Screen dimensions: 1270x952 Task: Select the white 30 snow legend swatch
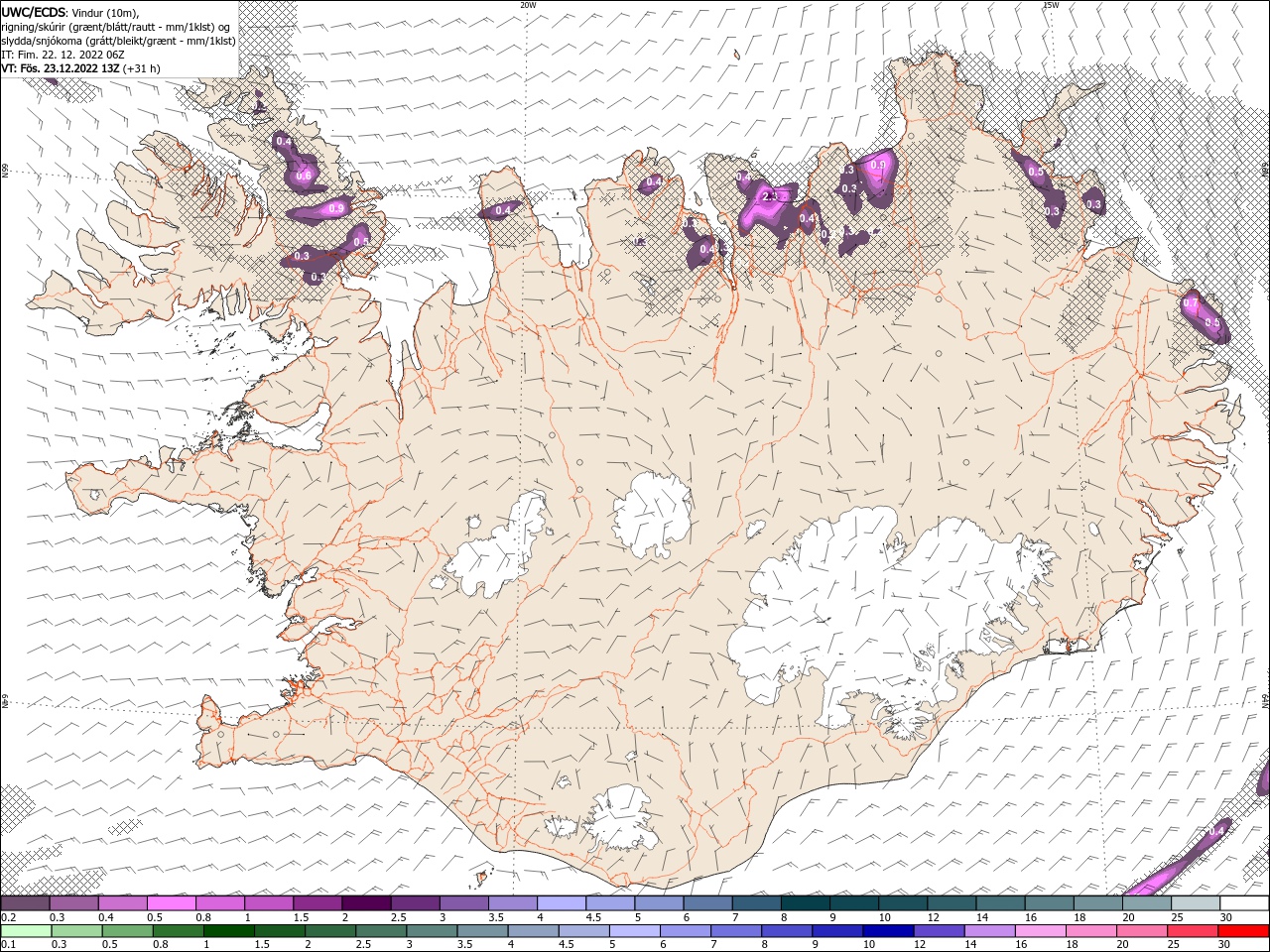click(x=1245, y=903)
